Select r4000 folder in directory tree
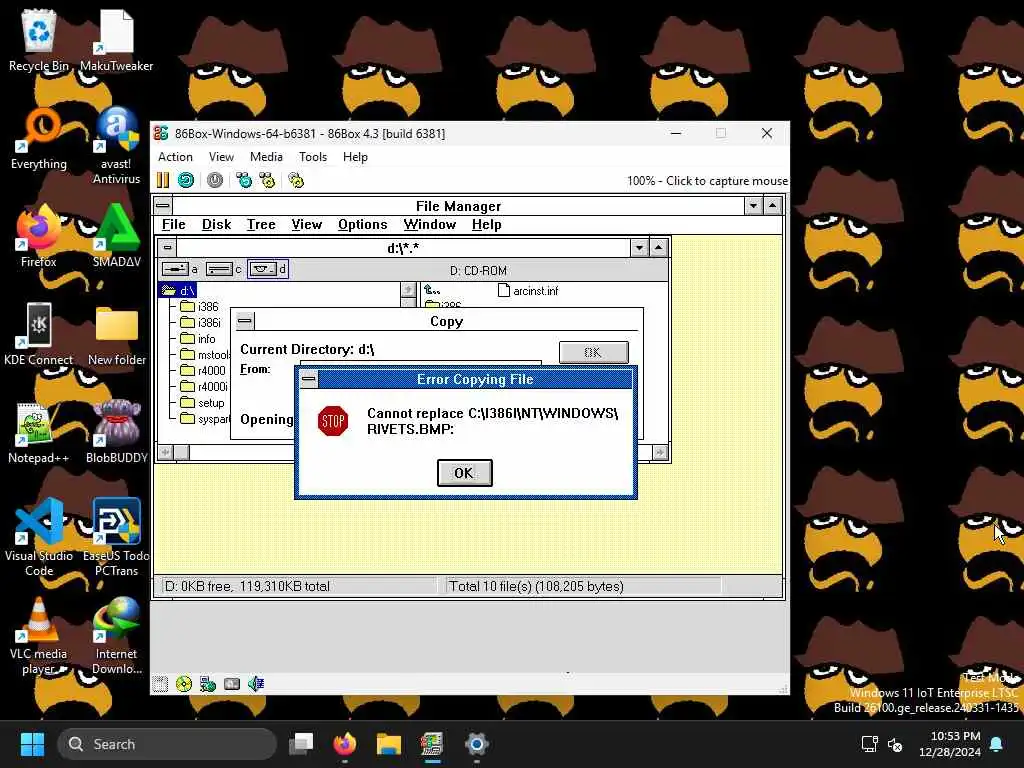 202,370
